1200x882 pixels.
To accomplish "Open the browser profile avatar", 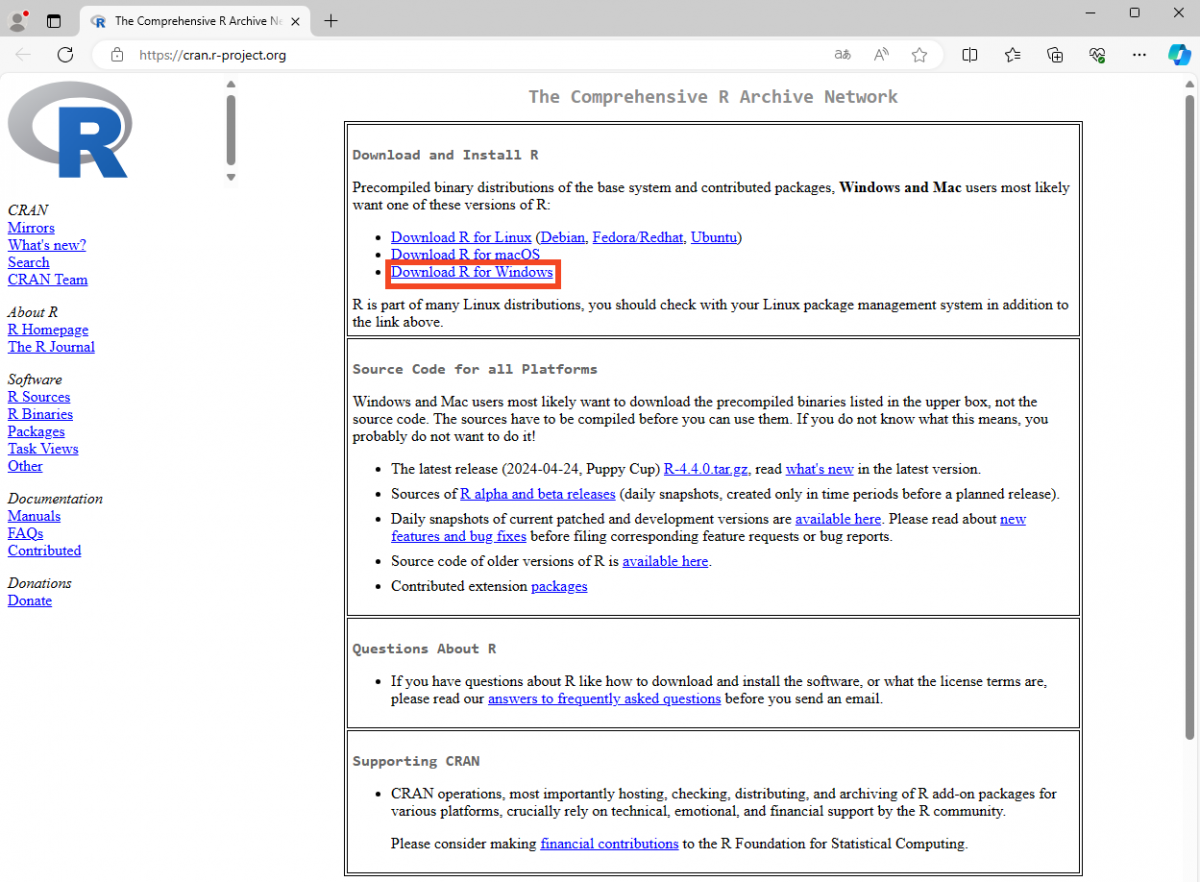I will (18, 20).
